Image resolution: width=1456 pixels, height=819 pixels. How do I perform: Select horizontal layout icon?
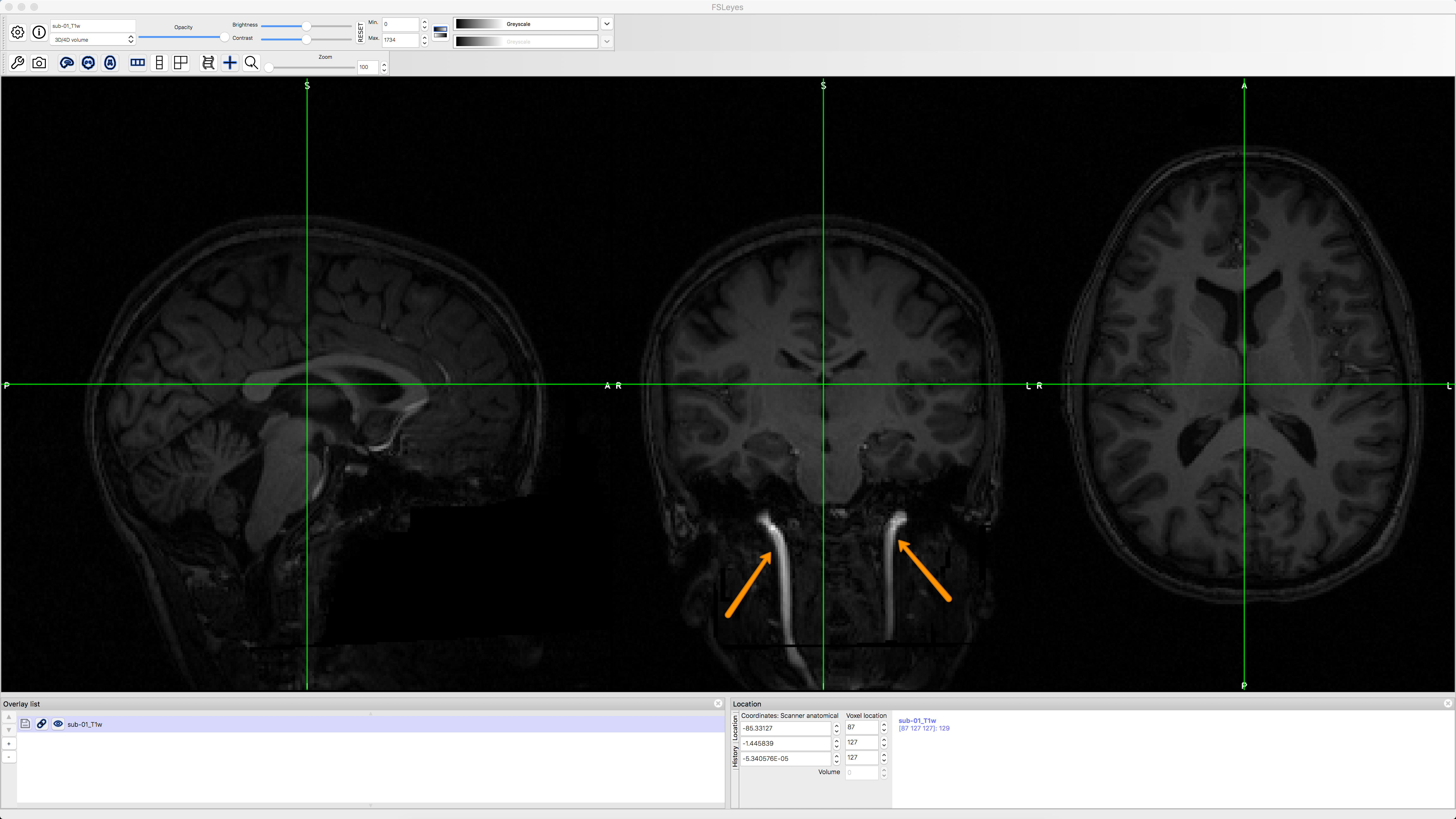(137, 63)
